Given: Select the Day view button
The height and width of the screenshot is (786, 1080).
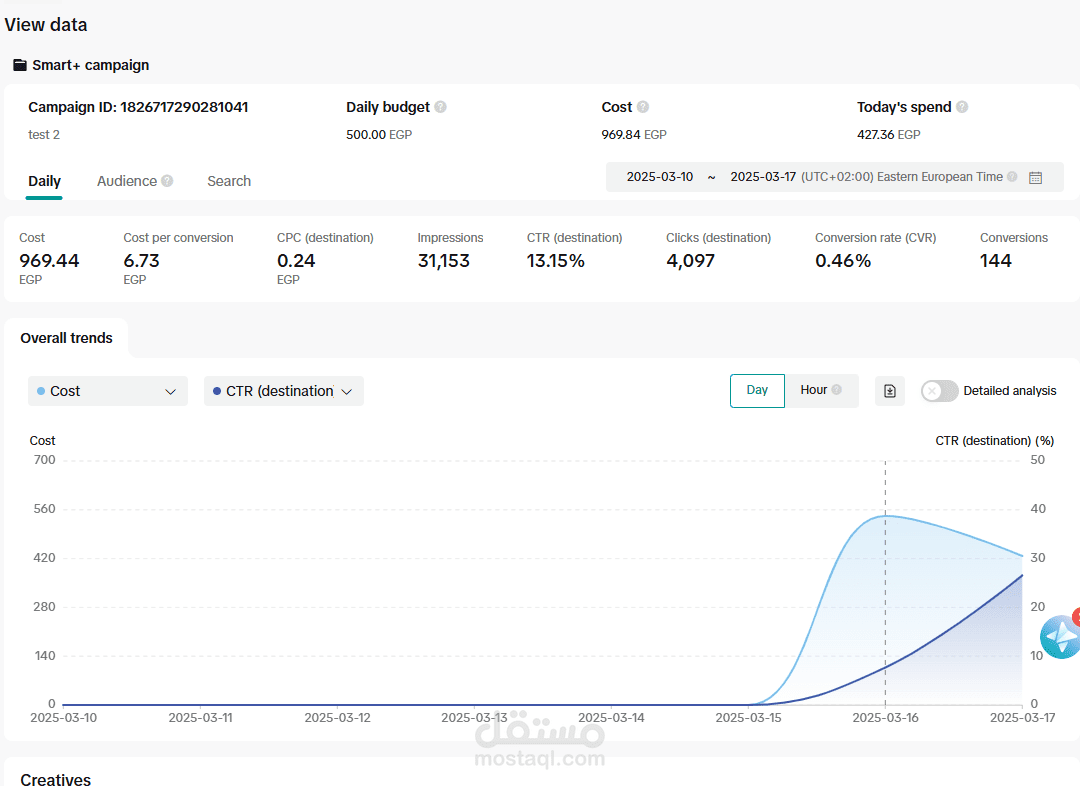Looking at the screenshot, I should pyautogui.click(x=757, y=391).
